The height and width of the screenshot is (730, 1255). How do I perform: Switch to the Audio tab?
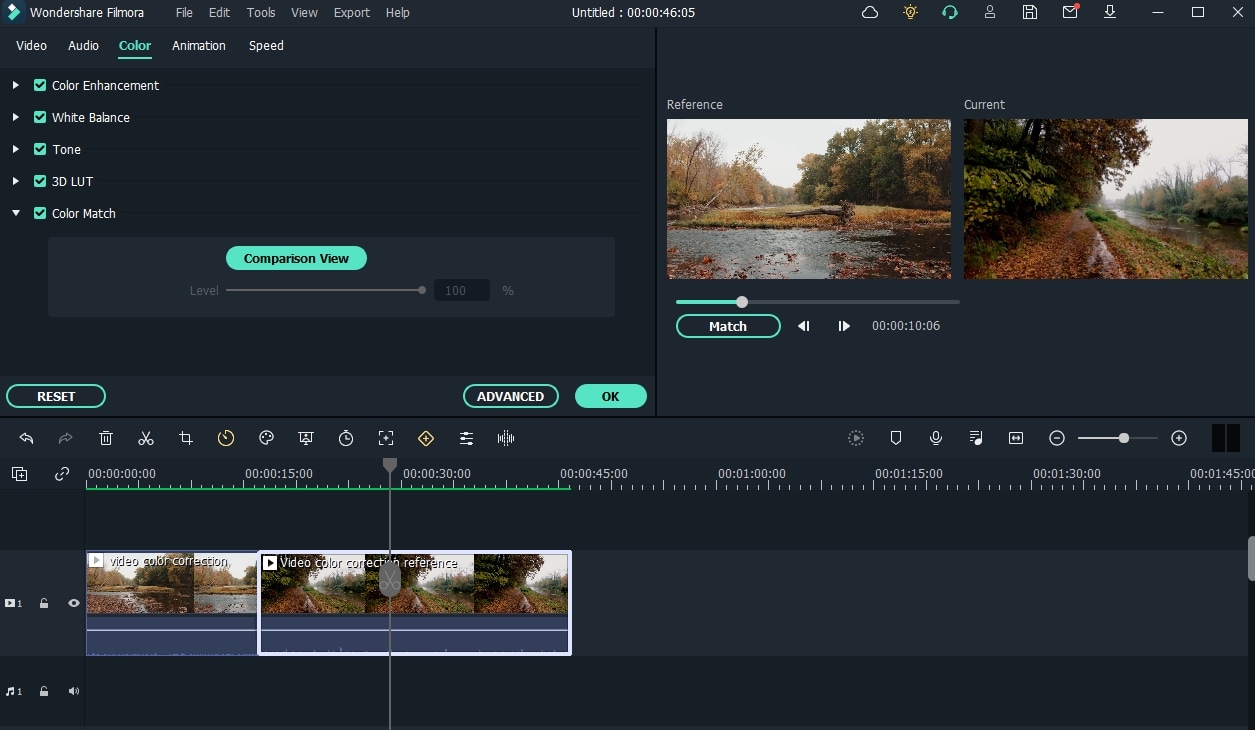83,46
